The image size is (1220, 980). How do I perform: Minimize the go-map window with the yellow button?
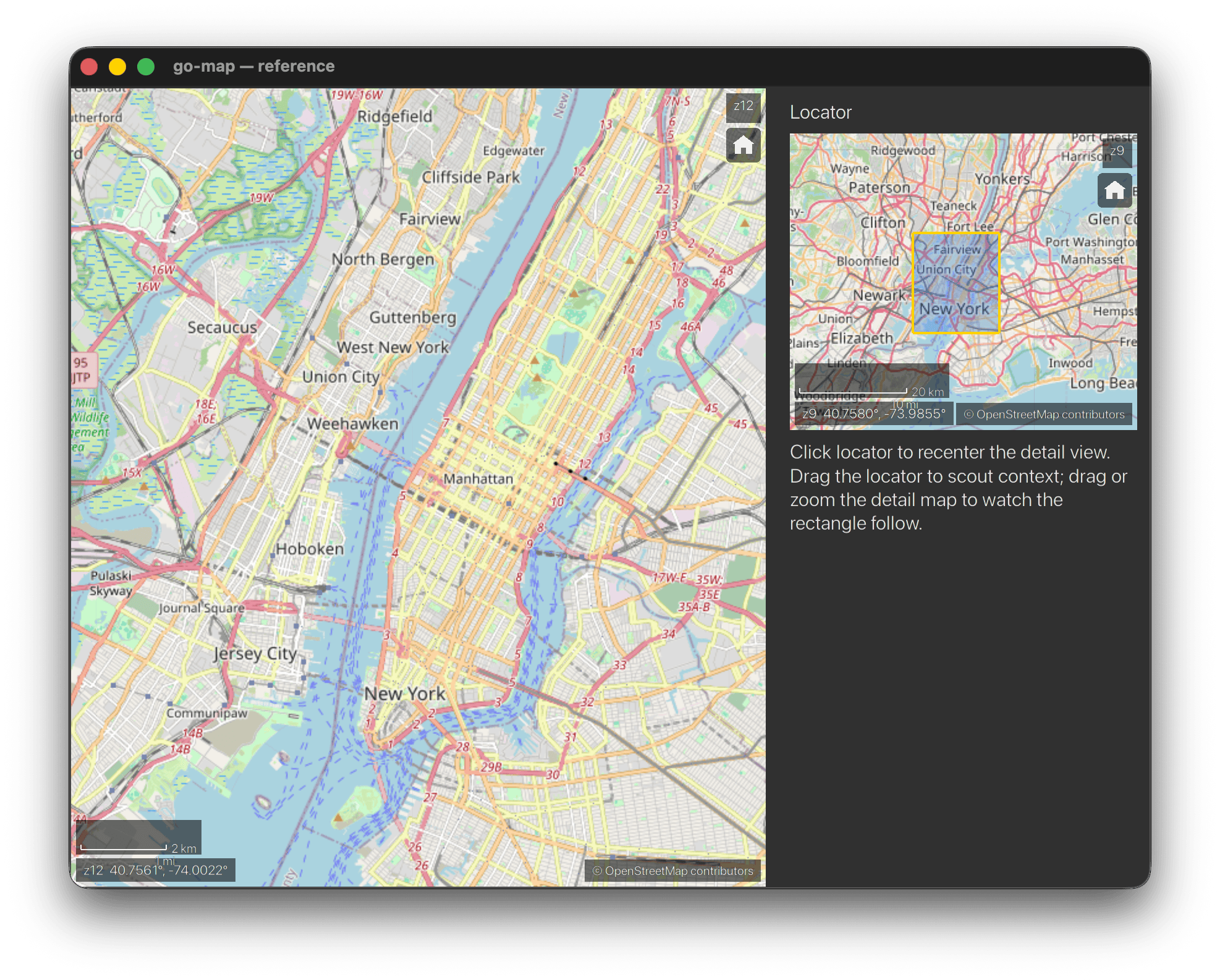117,66
